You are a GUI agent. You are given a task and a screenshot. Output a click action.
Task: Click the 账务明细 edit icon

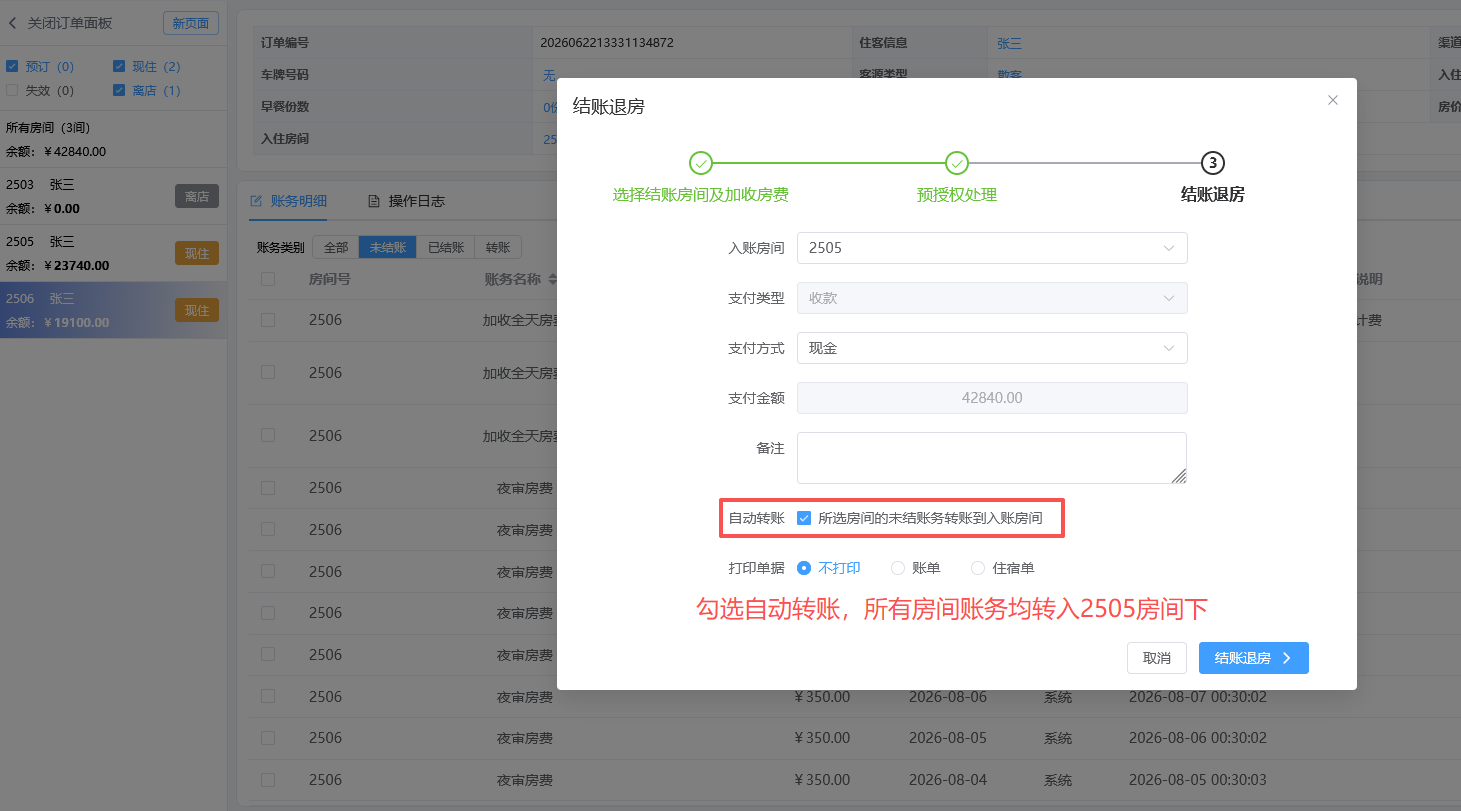point(256,201)
